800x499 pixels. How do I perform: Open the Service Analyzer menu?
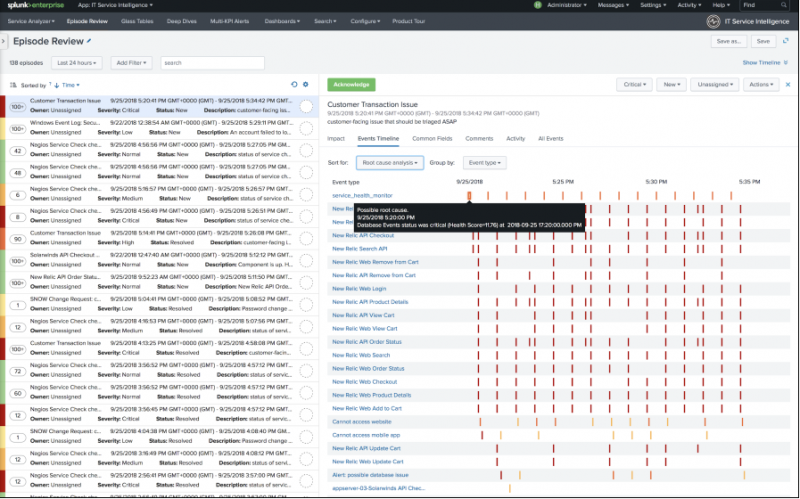coord(31,21)
